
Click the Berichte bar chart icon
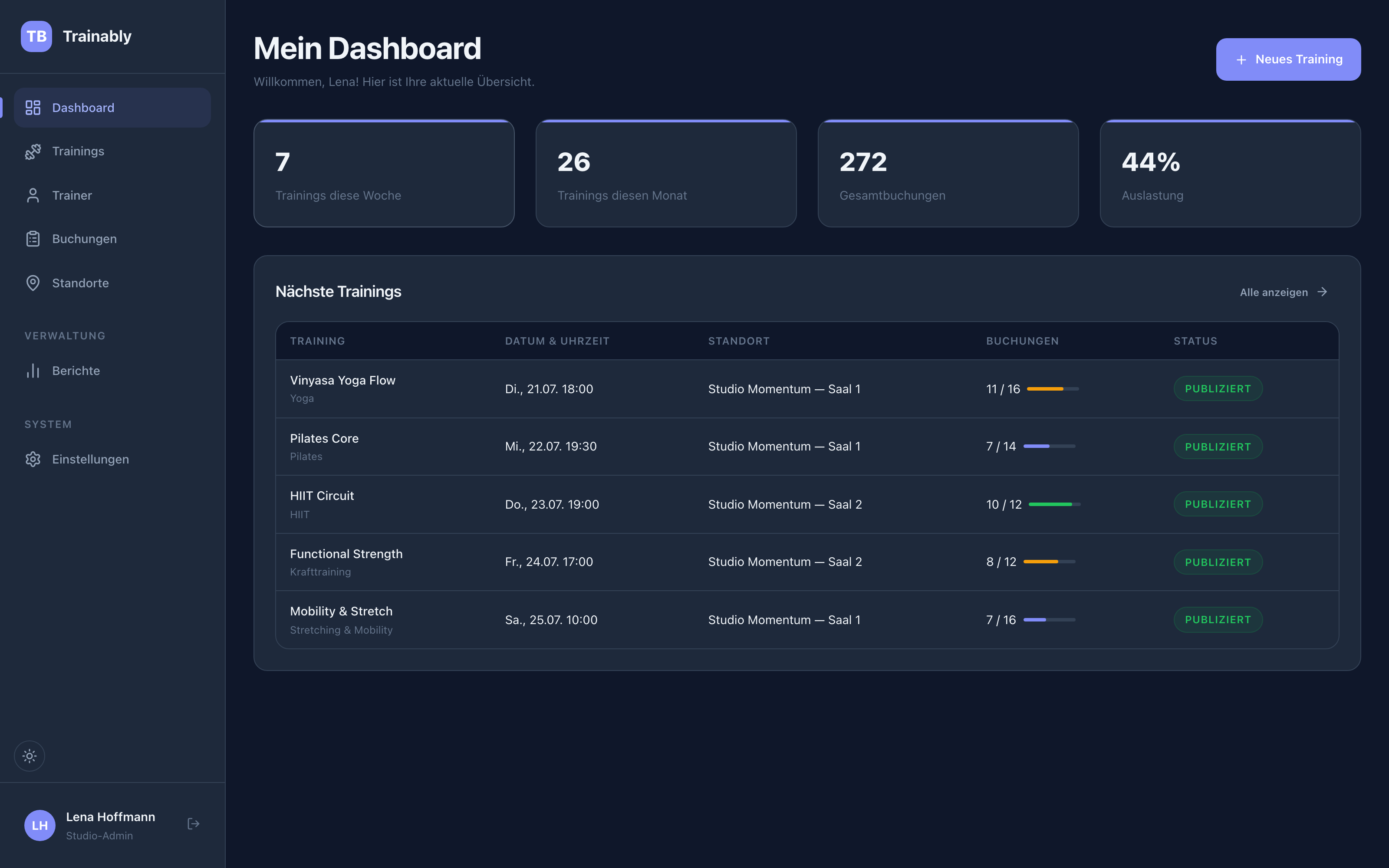point(33,371)
